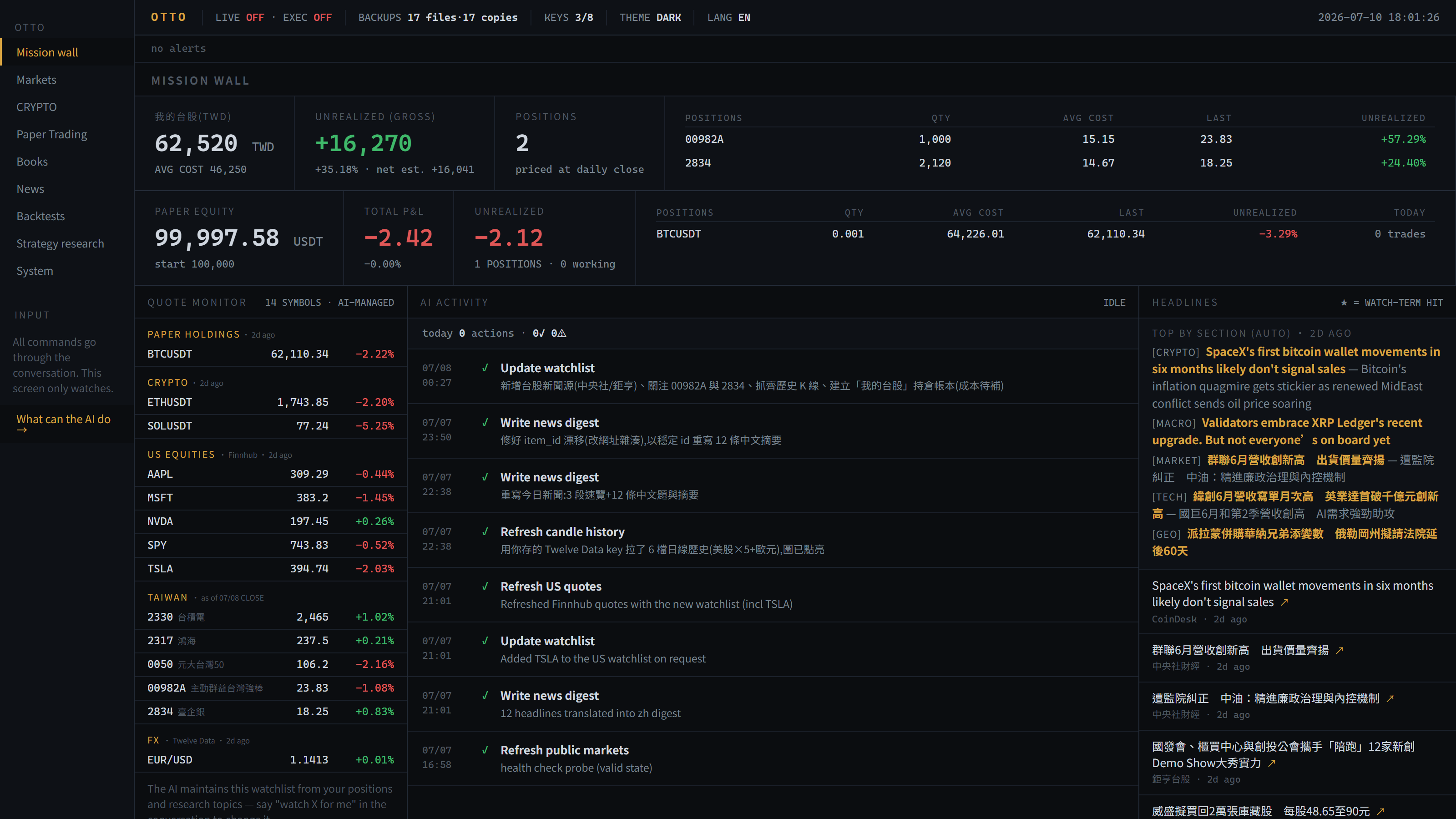
Task: Click the -2.42 total P&L value
Action: [x=399, y=238]
